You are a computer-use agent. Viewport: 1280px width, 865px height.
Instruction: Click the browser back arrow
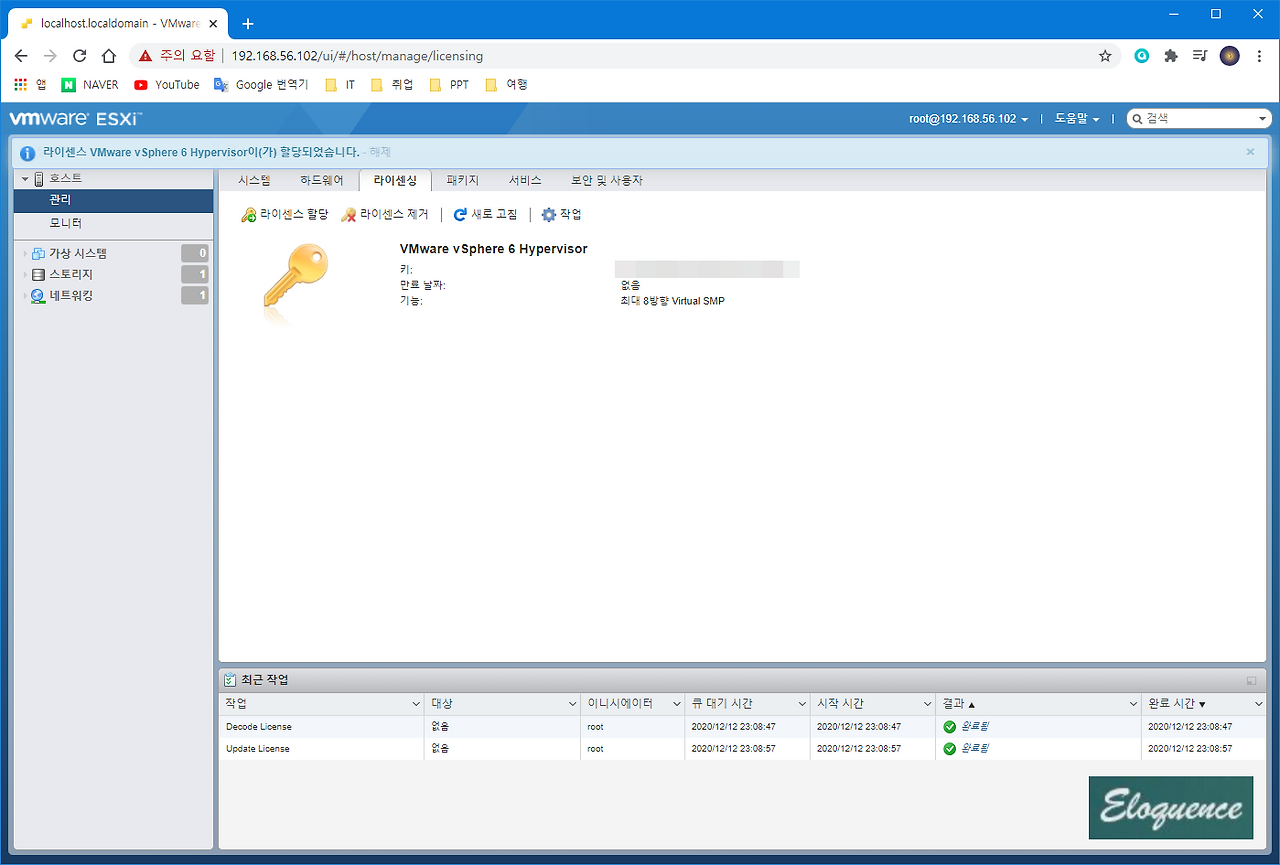pyautogui.click(x=21, y=56)
